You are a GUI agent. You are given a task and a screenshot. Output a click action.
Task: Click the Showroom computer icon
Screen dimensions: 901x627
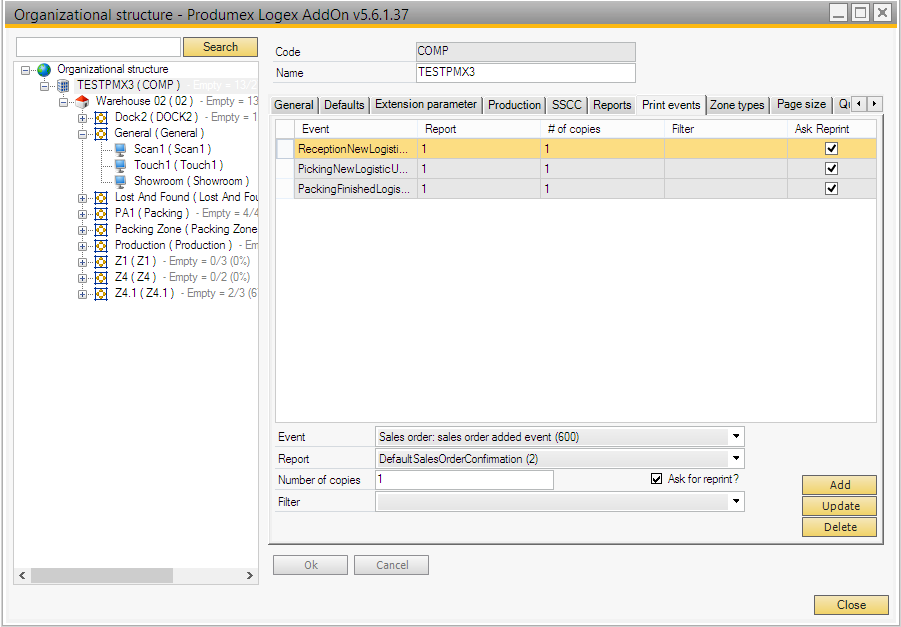tap(120, 182)
